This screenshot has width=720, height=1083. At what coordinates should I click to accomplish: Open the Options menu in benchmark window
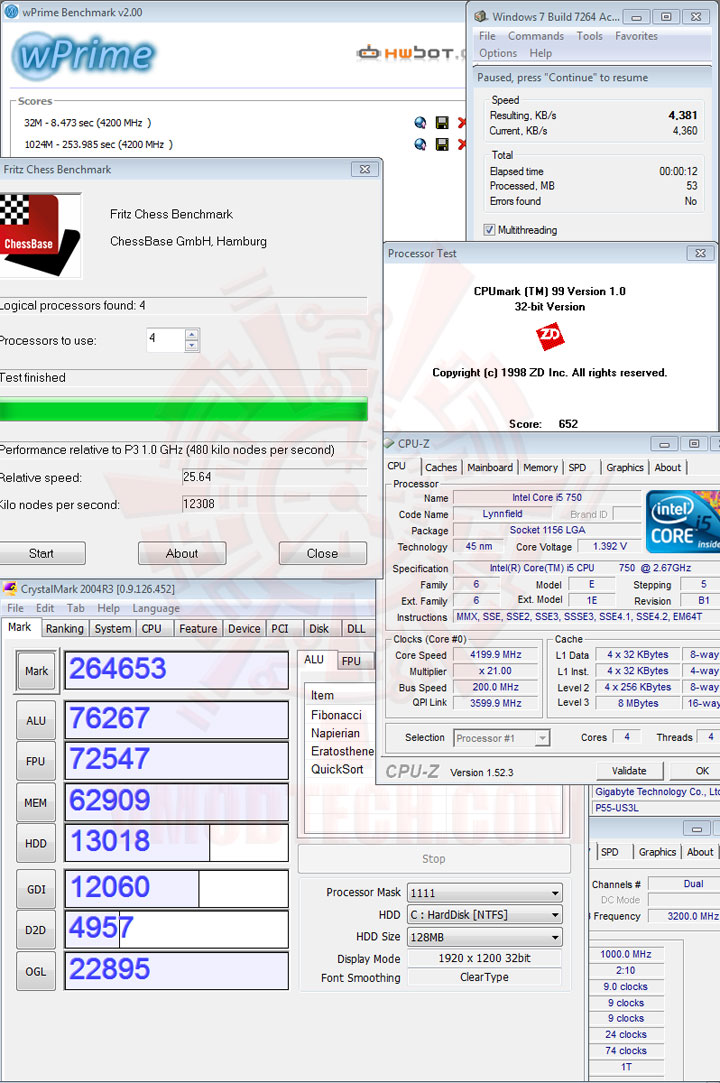498,53
